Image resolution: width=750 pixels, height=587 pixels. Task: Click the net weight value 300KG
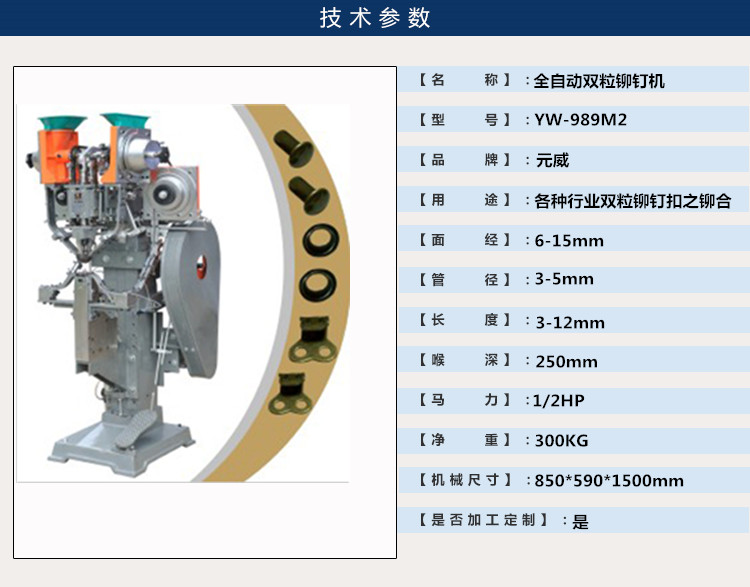(x=562, y=440)
